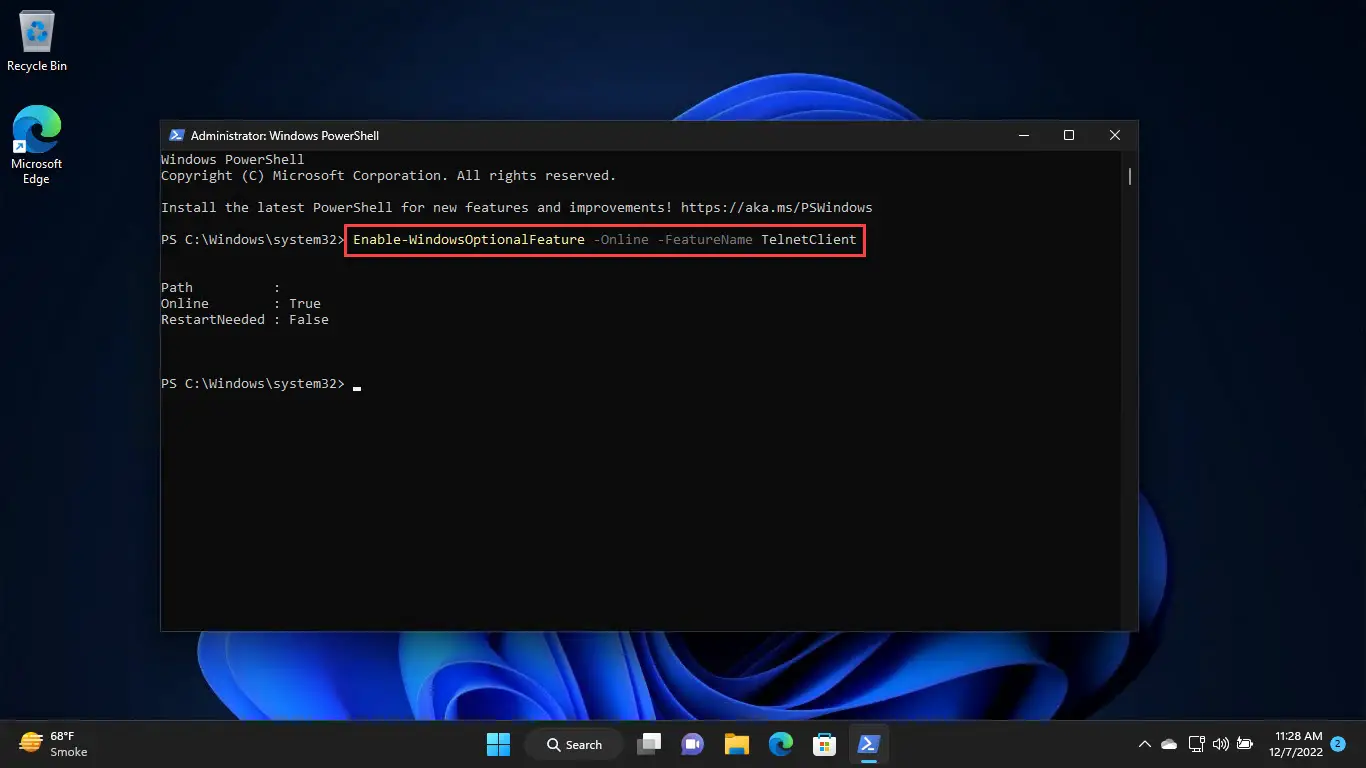
Task: Click the TelnetClient feature name text
Action: (809, 240)
